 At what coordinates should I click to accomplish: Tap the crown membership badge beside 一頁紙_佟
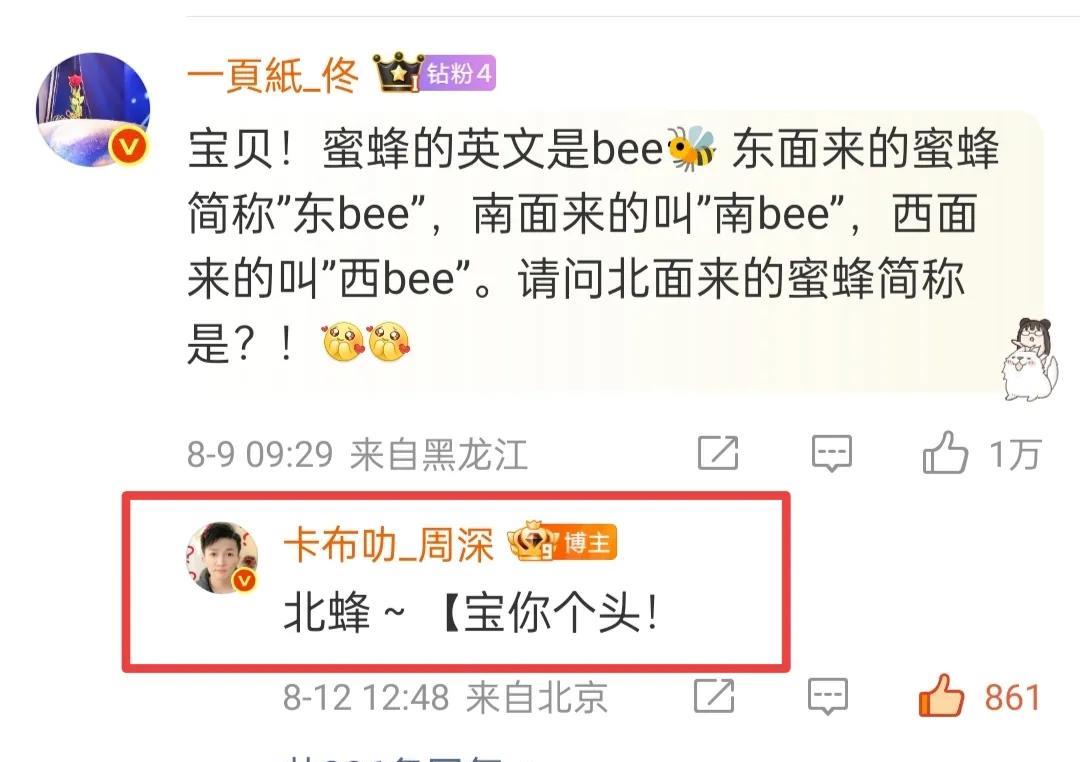[x=397, y=71]
